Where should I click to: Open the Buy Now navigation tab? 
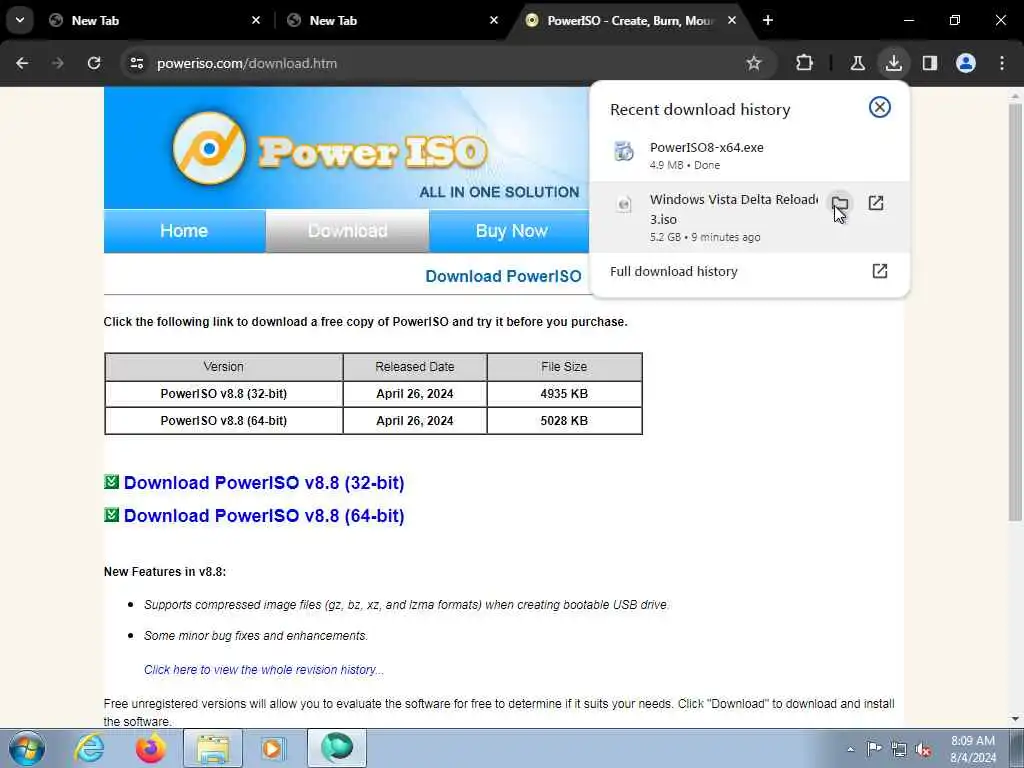point(511,231)
